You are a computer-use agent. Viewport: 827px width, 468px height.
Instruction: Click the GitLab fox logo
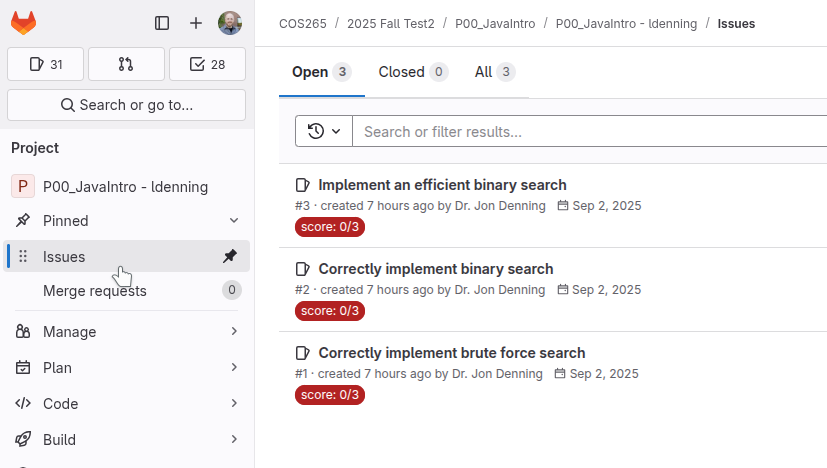pos(24,23)
